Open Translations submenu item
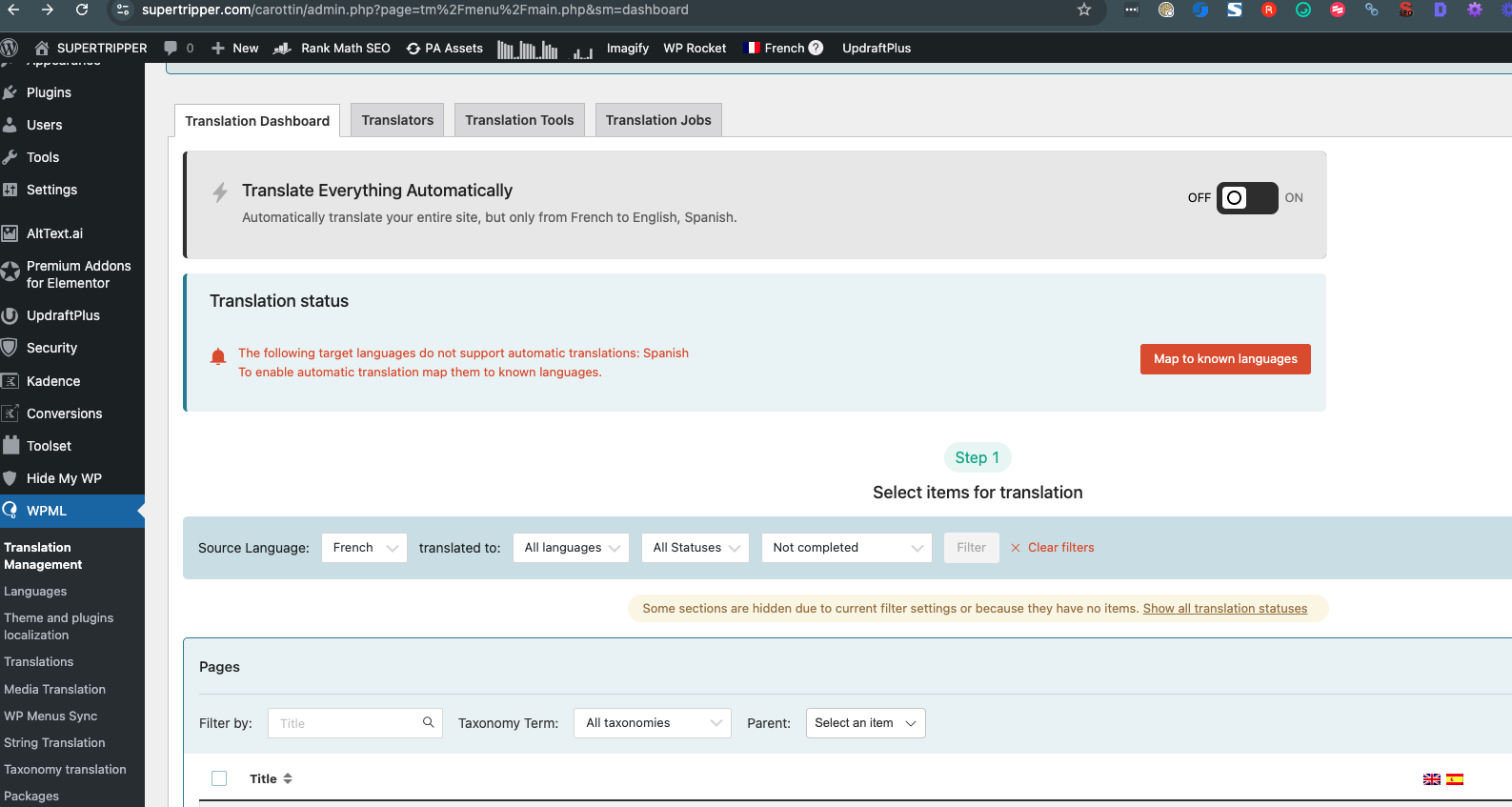Image resolution: width=1512 pixels, height=807 pixels. pyautogui.click(x=38, y=662)
